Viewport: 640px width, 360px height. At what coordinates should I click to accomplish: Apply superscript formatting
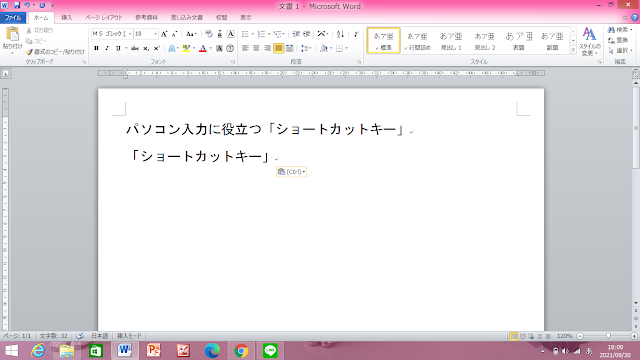pos(156,48)
